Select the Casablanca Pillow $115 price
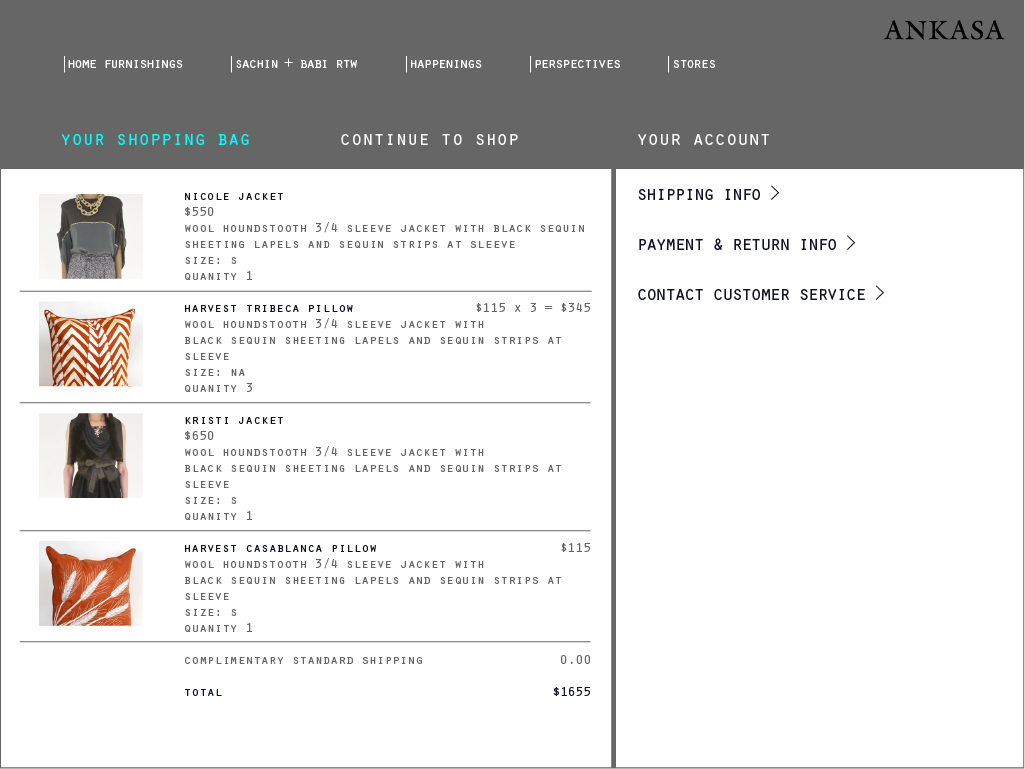 click(x=575, y=547)
